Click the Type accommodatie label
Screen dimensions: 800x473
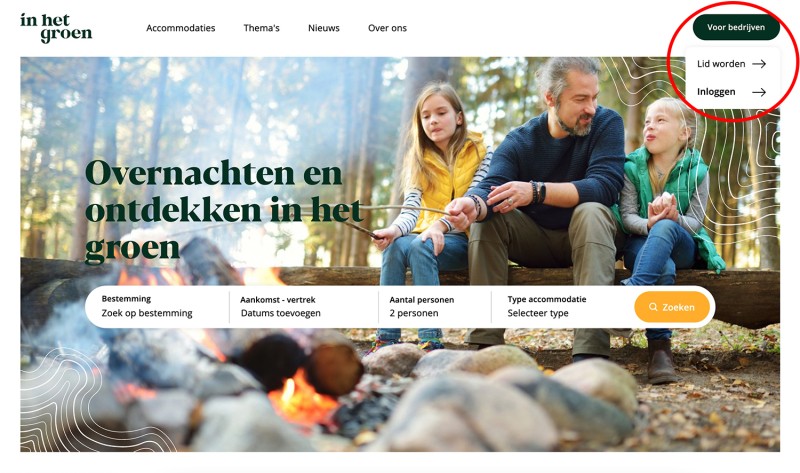click(547, 300)
